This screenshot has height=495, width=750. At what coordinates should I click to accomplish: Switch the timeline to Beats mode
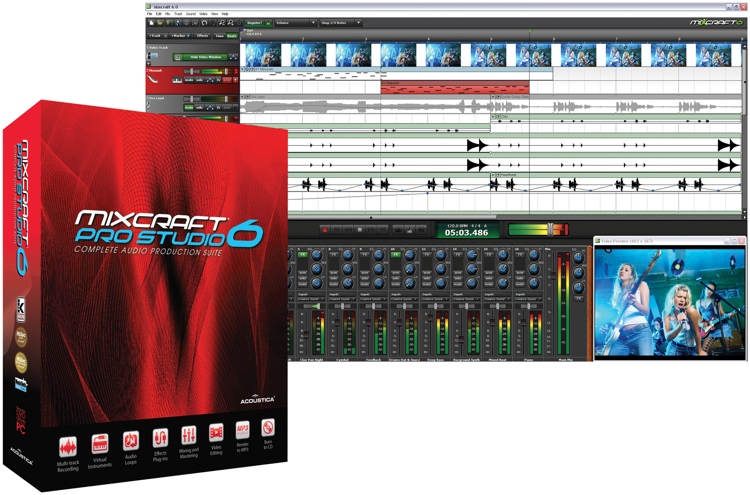pos(232,35)
